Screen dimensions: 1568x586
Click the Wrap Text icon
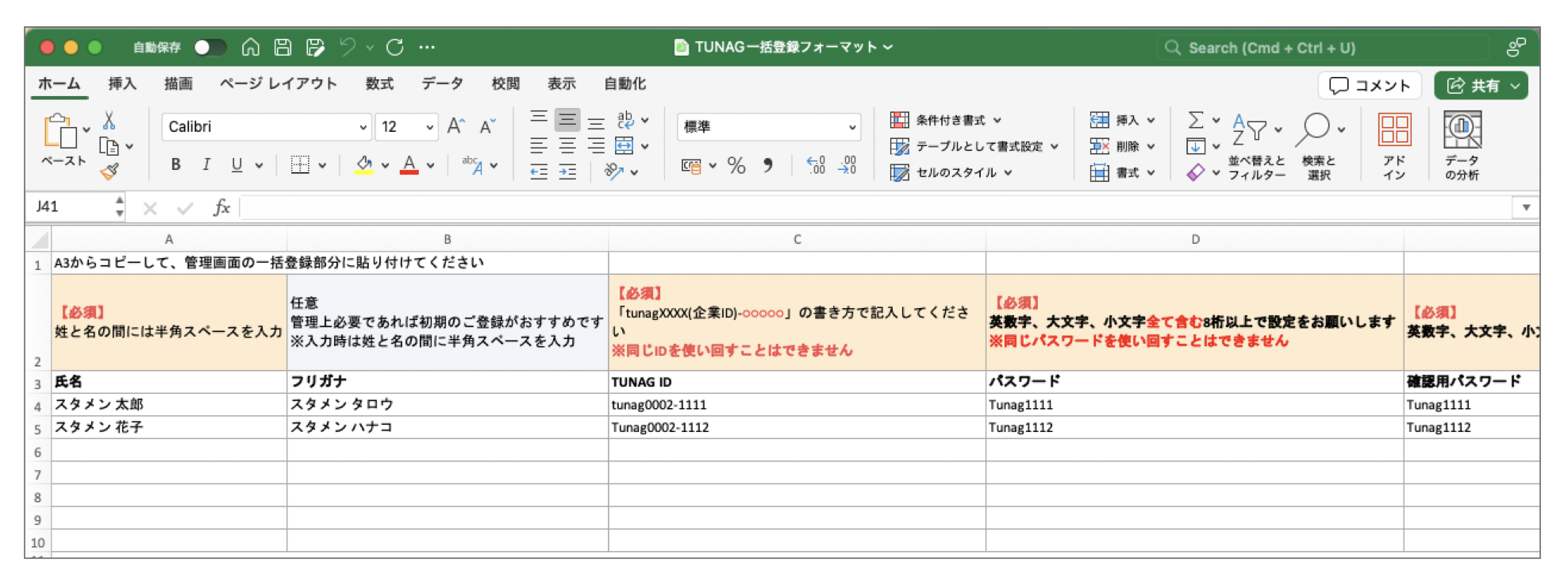coord(625,119)
